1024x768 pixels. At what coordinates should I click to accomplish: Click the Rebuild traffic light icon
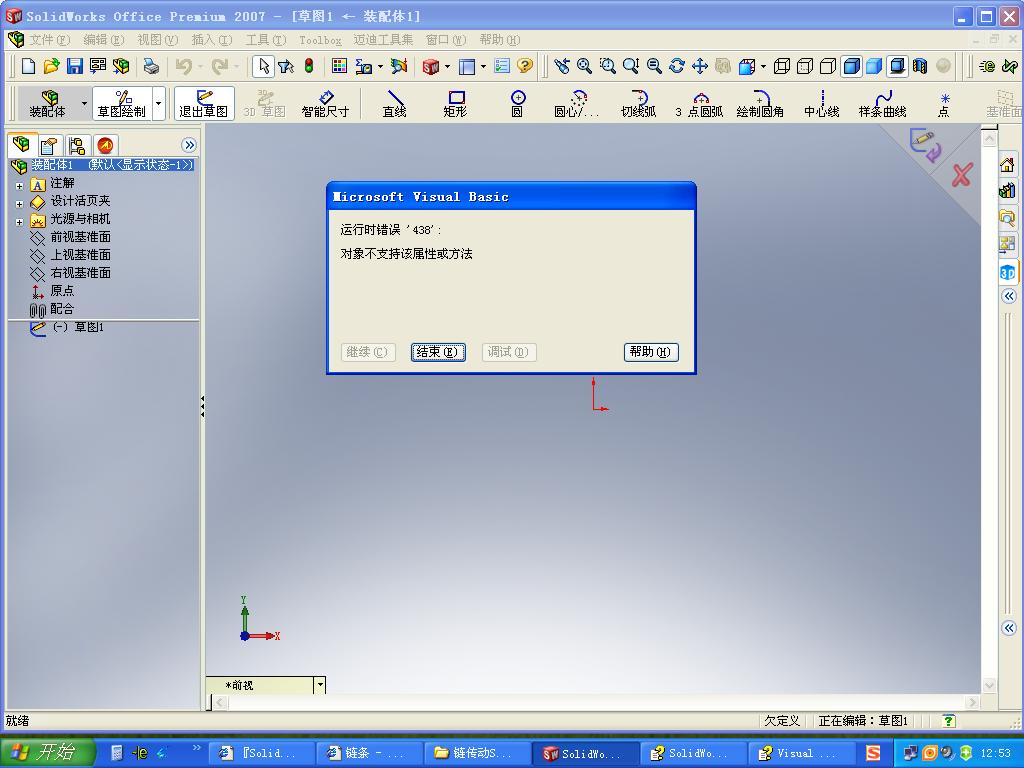coord(308,66)
